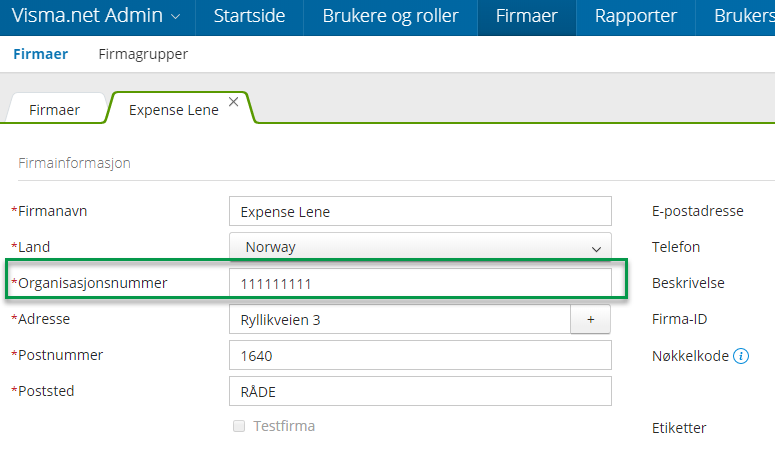This screenshot has height=469, width=775.
Task: Switch to the Firmaer tab
Action: coord(54,110)
